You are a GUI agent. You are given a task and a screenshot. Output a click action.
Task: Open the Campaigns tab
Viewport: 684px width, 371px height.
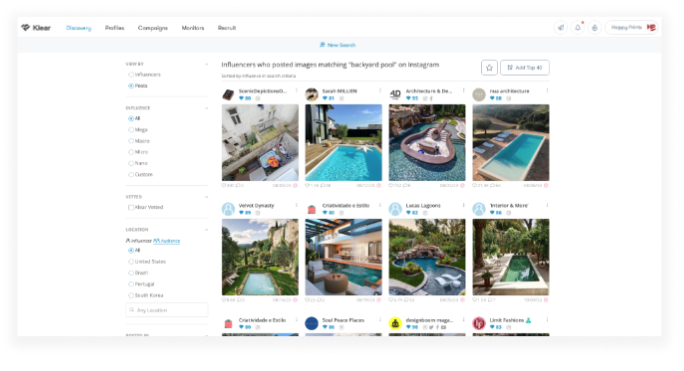click(153, 28)
